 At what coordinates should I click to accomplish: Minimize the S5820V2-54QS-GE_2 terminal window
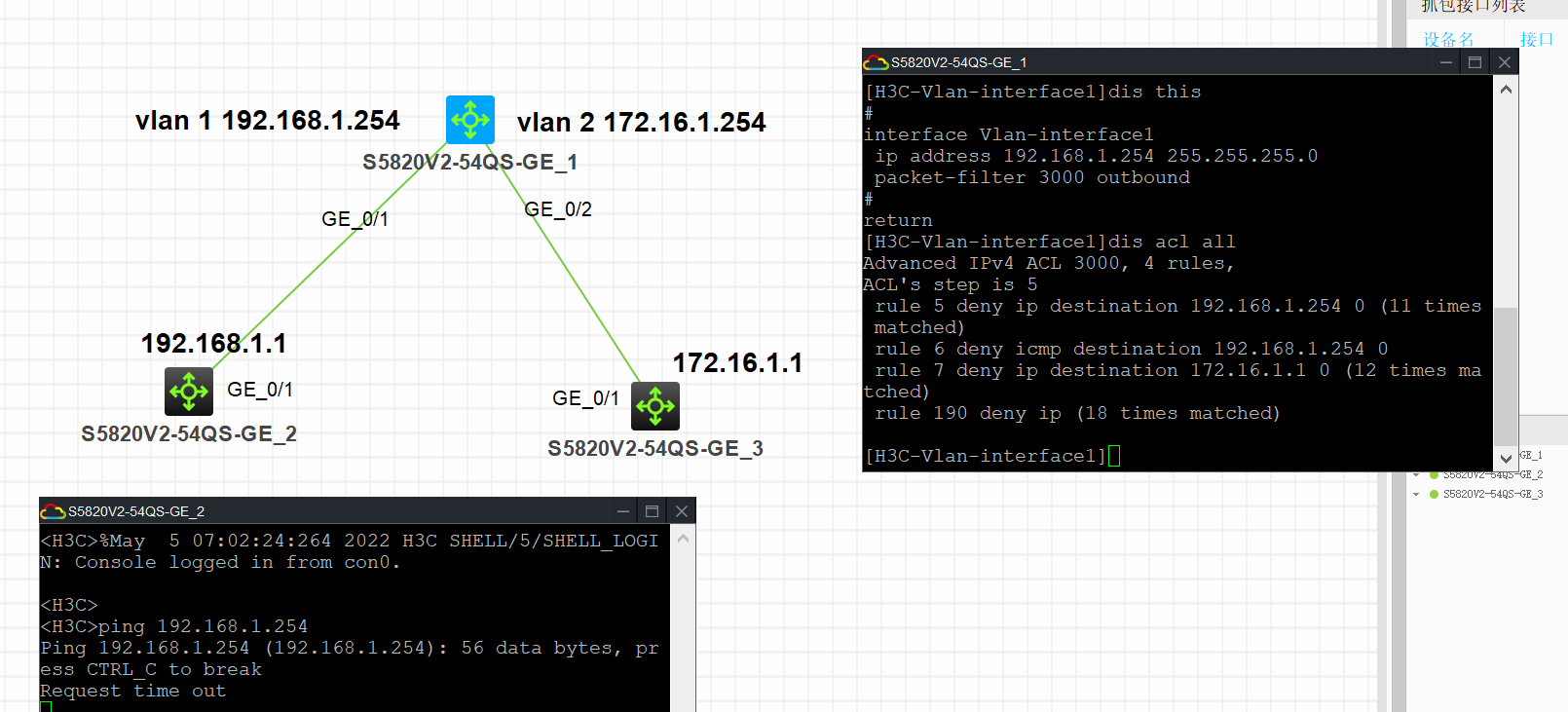coord(623,511)
